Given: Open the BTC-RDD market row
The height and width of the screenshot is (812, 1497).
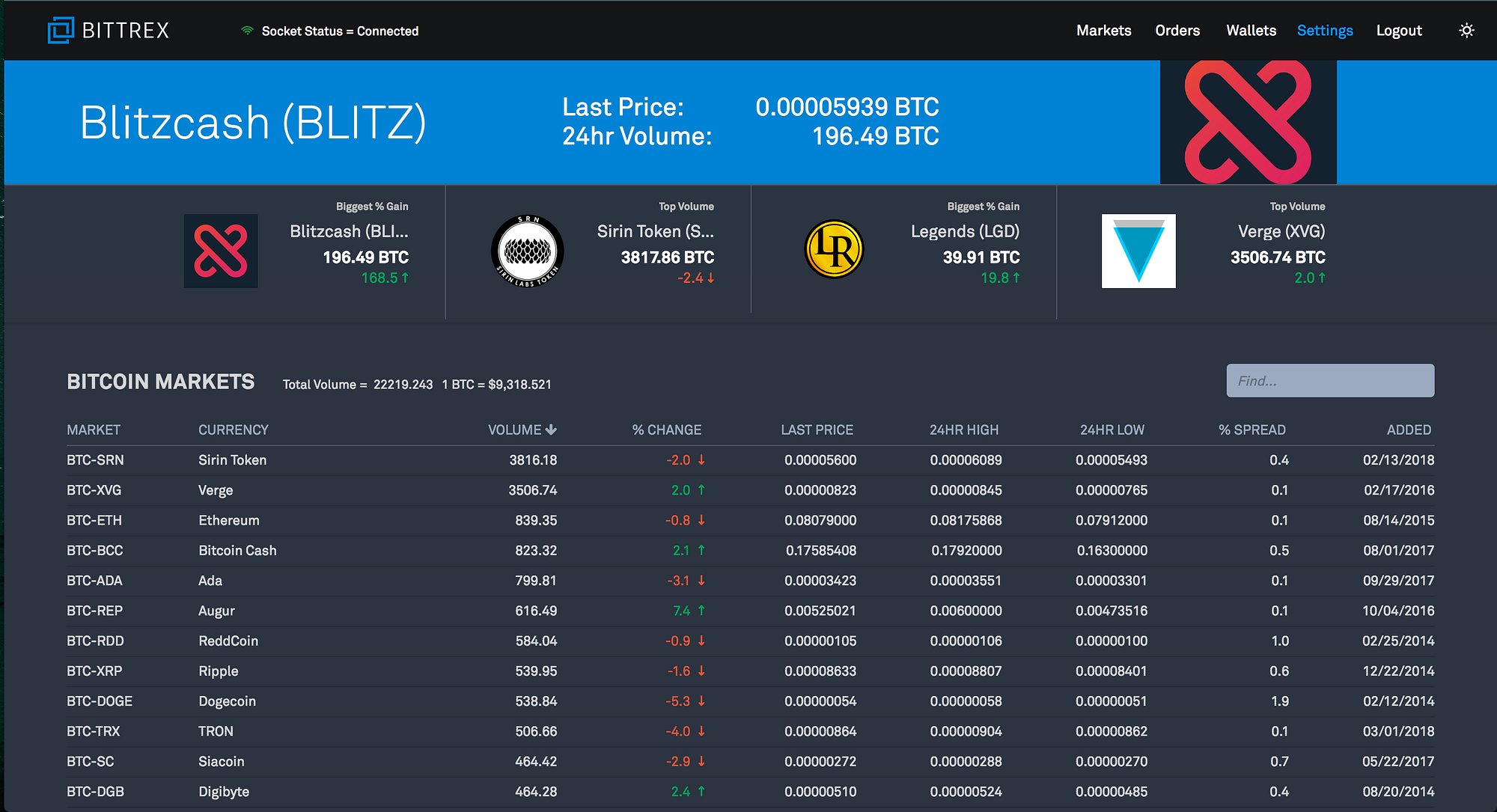Looking at the screenshot, I should tap(751, 641).
